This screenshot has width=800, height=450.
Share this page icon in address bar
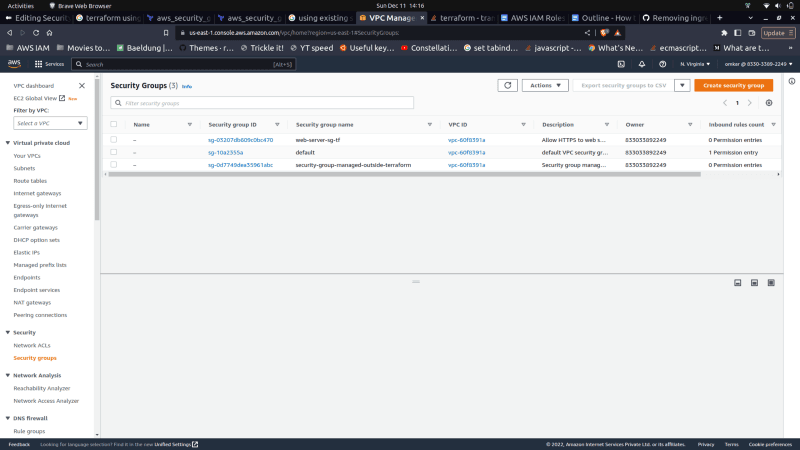click(587, 33)
